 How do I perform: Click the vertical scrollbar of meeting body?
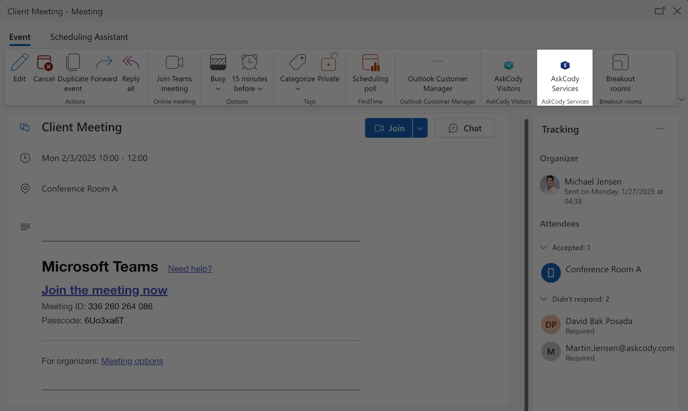pyautogui.click(x=526, y=264)
